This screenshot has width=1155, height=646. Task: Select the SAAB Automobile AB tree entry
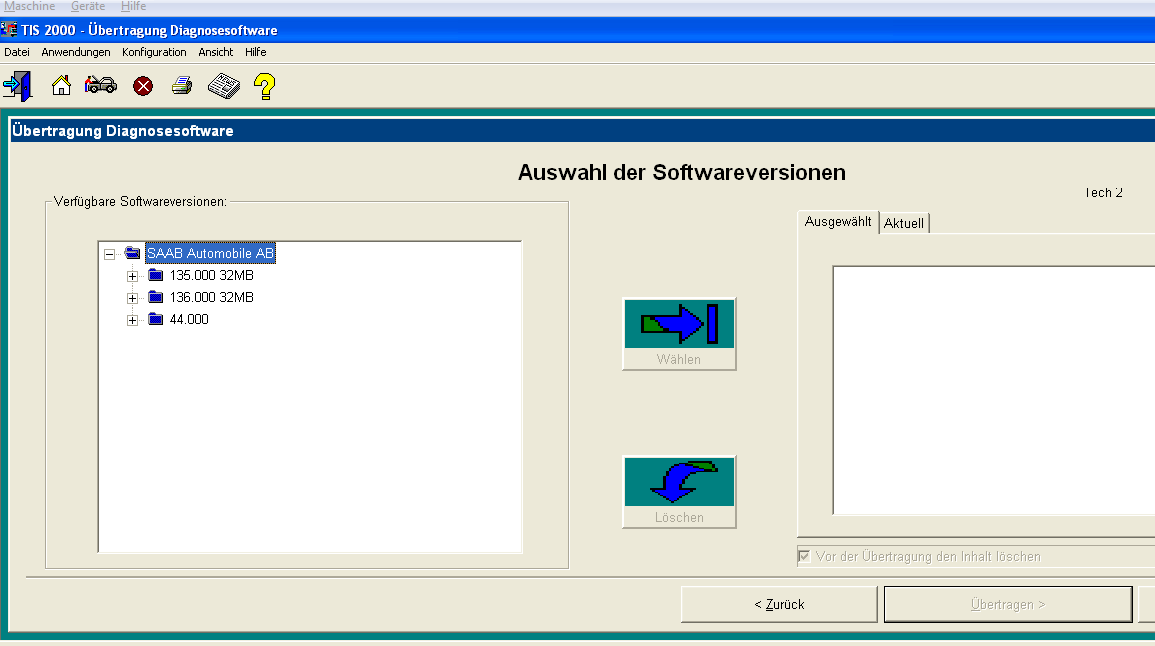211,253
